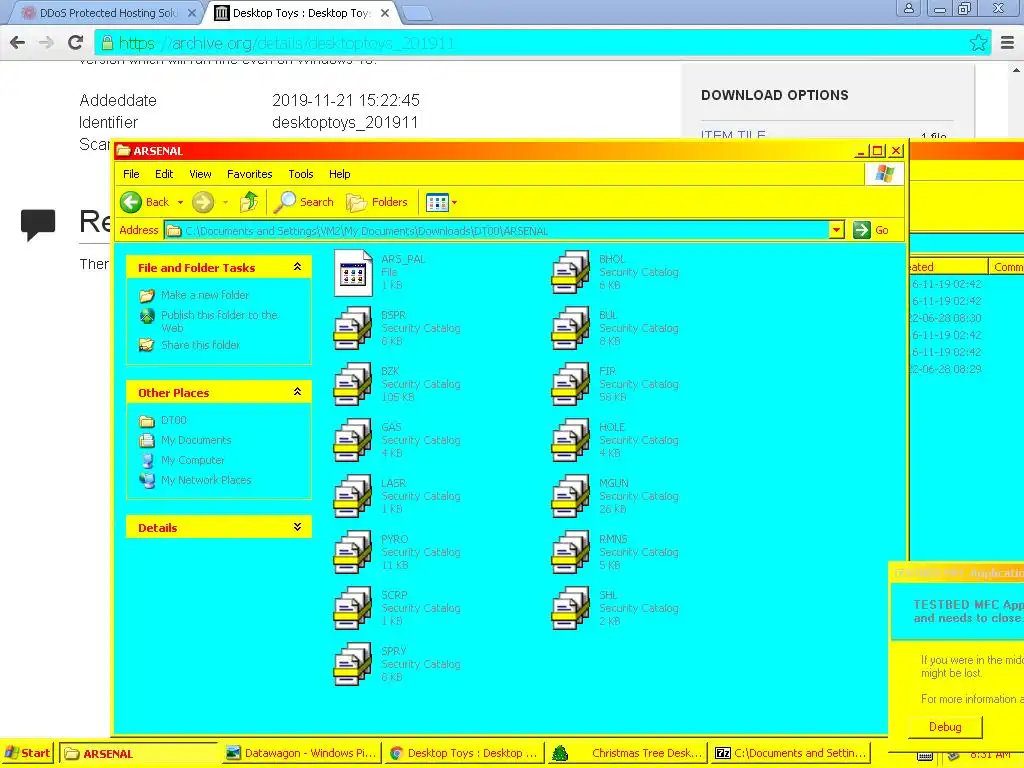Viewport: 1024px width, 768px height.
Task: Switch to Christmas Tree Desktop taskbar item
Action: (x=628, y=753)
